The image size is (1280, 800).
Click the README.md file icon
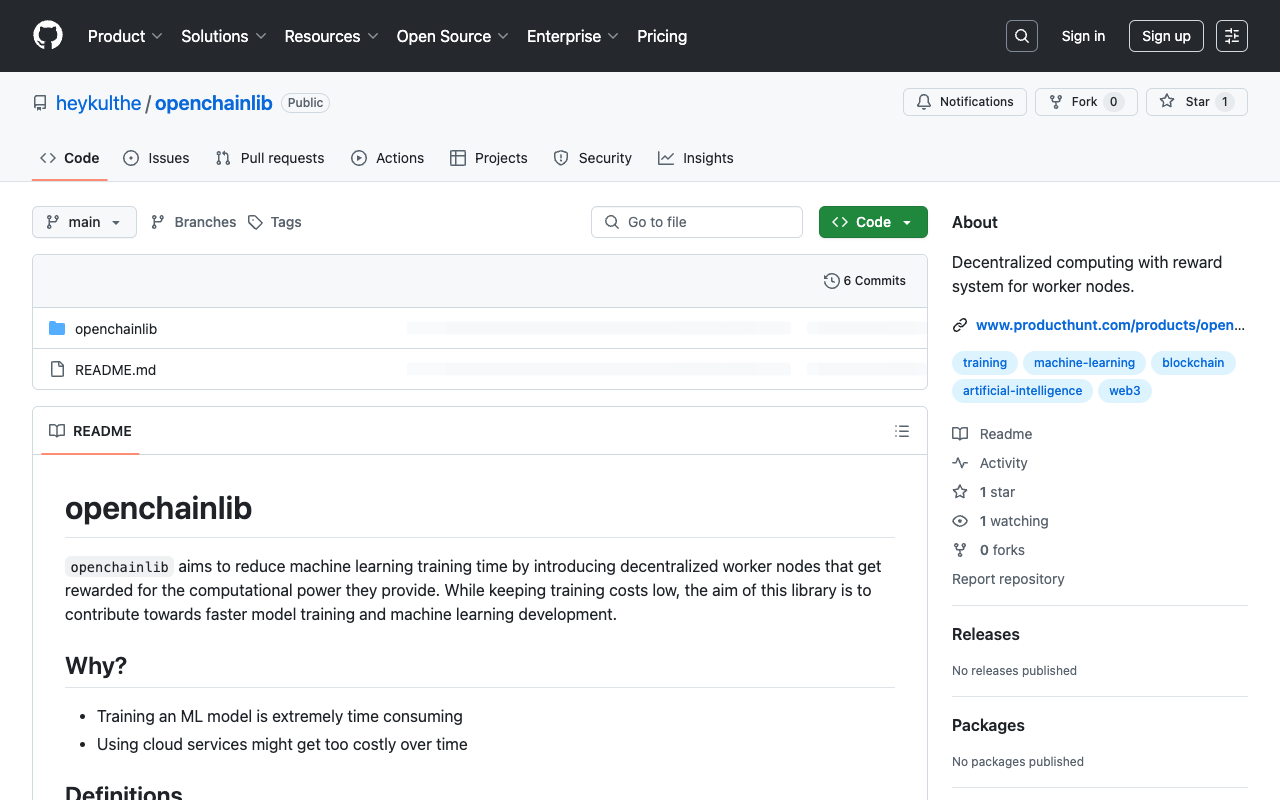coord(57,370)
